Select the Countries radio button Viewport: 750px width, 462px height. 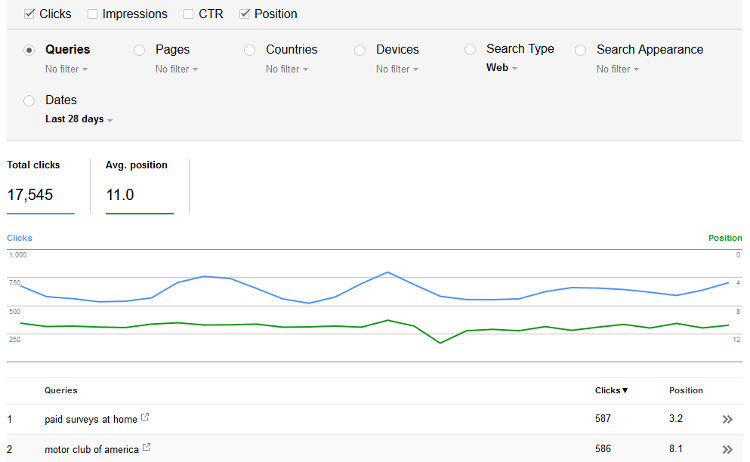tap(250, 50)
